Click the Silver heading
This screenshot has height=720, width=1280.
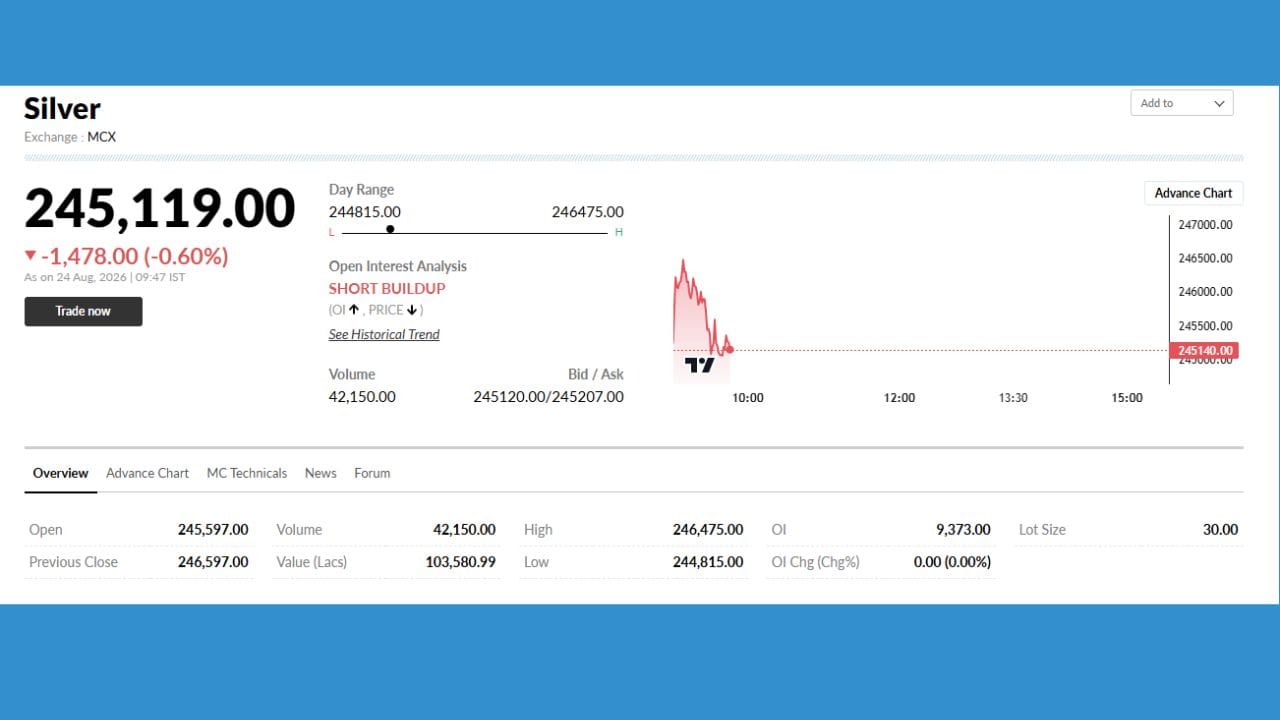pyautogui.click(x=62, y=109)
